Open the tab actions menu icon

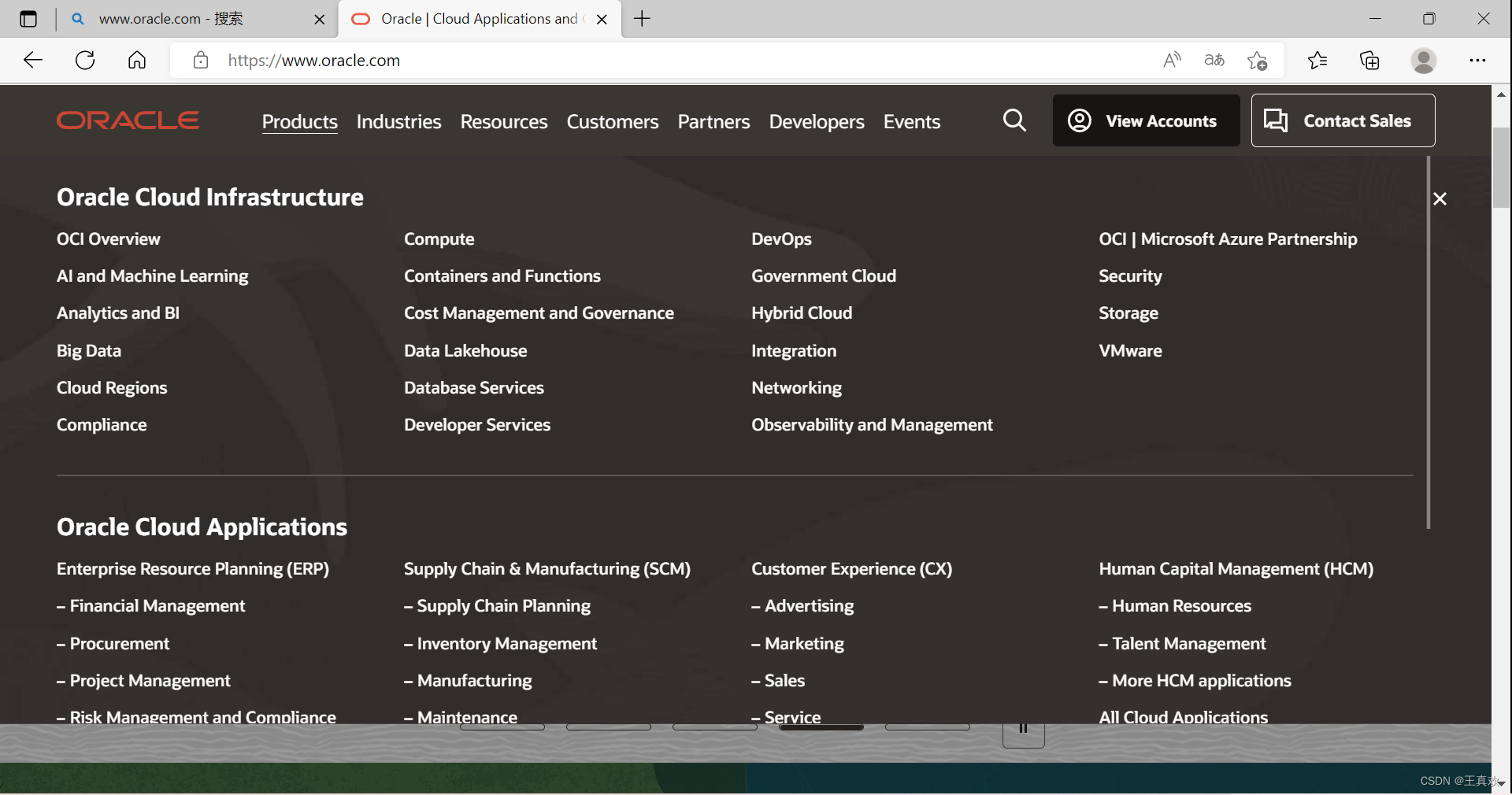click(28, 19)
